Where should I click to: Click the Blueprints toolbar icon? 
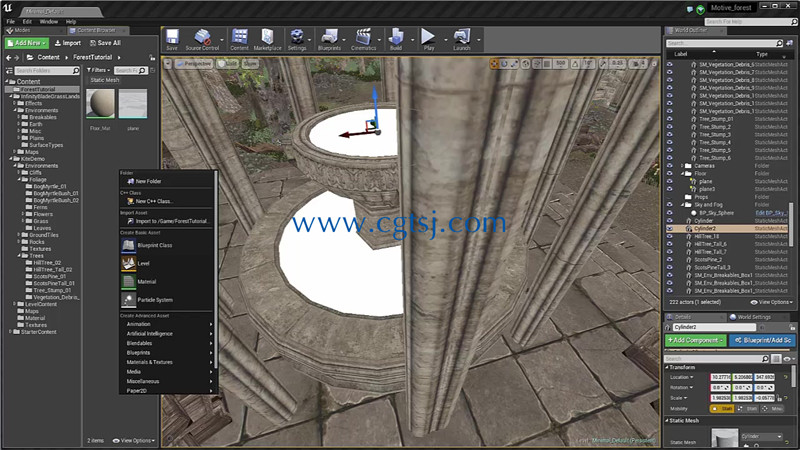[329, 39]
